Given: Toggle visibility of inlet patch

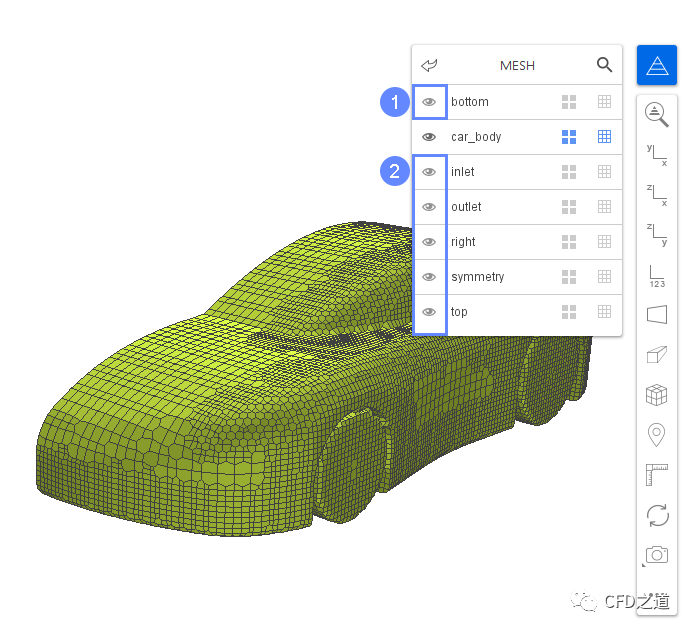Looking at the screenshot, I should tap(429, 172).
